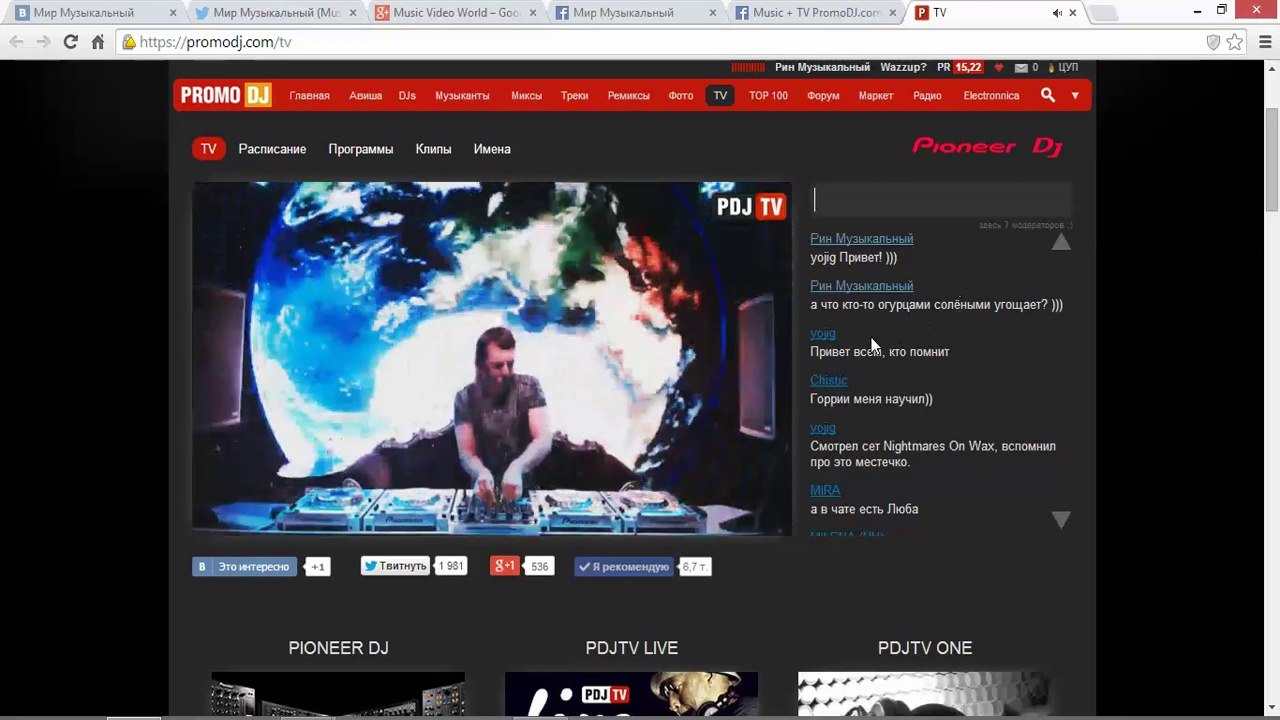
Task: Select the 'TV' item in red menu
Action: (720, 96)
